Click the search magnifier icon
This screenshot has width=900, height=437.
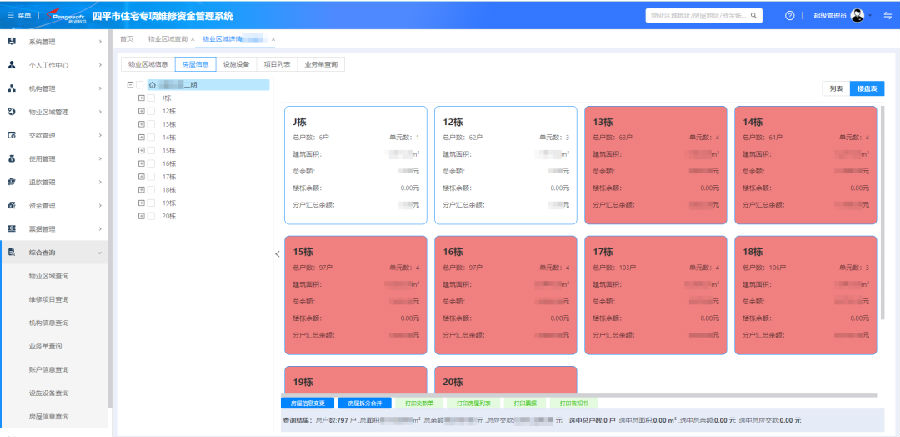[x=754, y=16]
